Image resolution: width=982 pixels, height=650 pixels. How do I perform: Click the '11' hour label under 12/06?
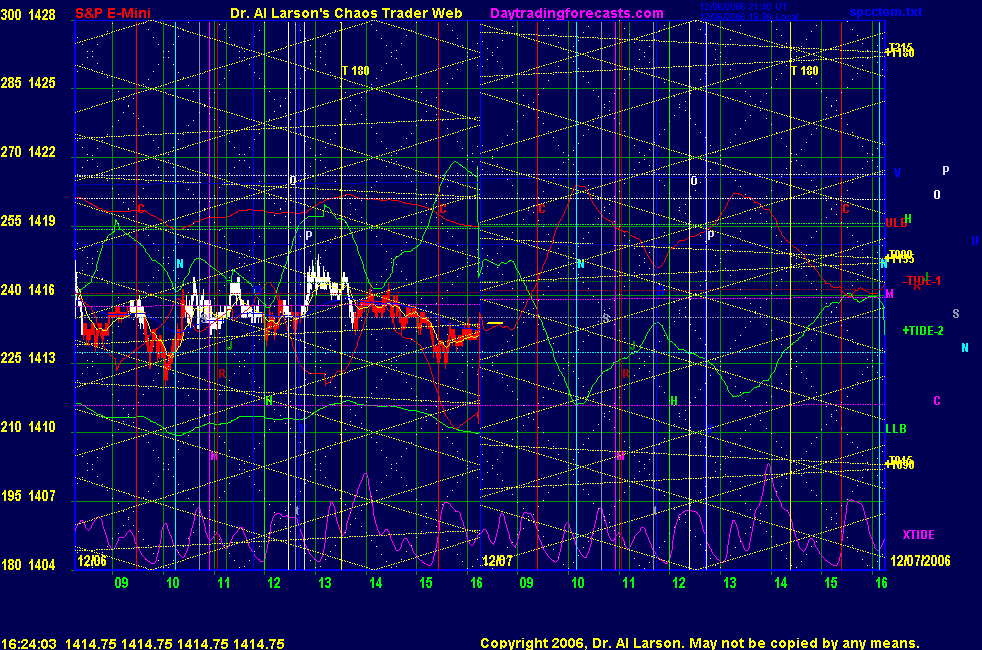point(224,583)
